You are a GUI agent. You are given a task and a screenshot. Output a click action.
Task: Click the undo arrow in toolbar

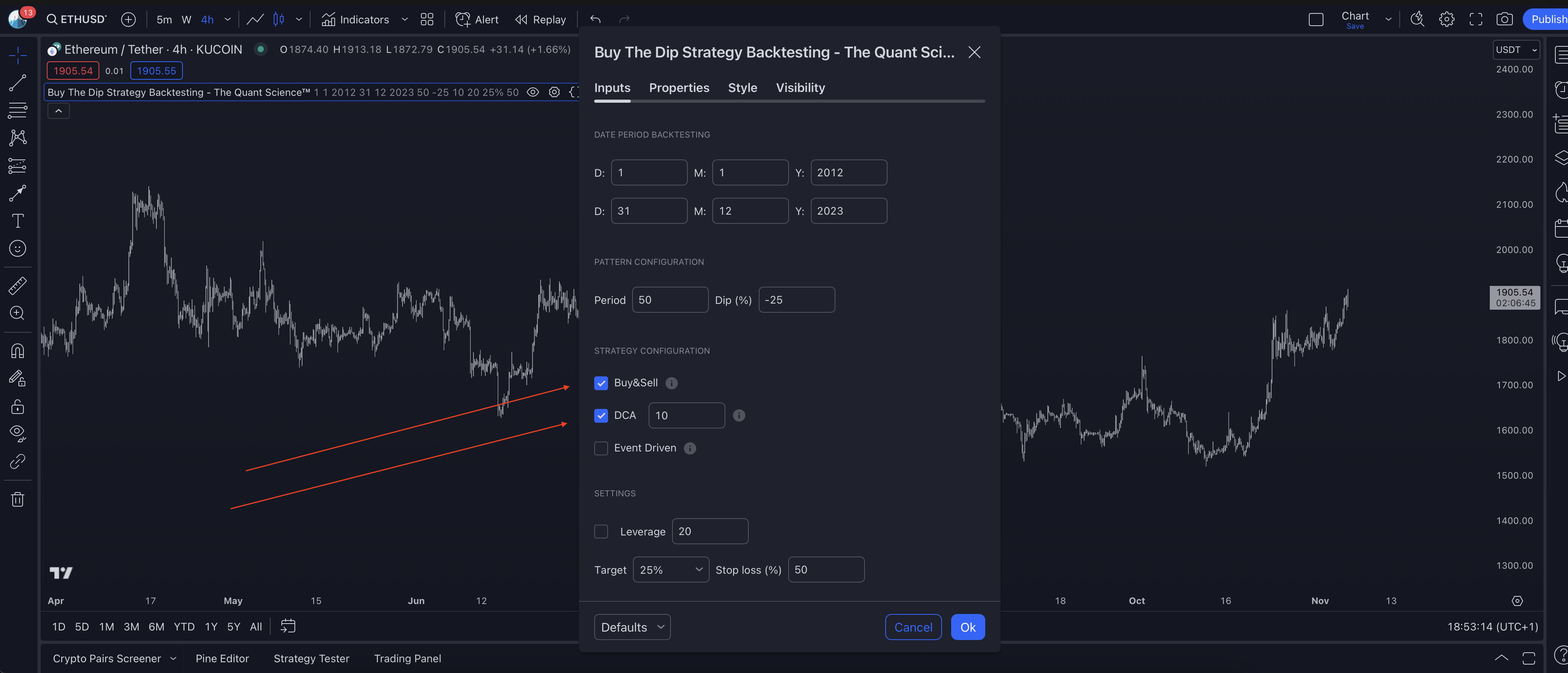click(x=595, y=20)
